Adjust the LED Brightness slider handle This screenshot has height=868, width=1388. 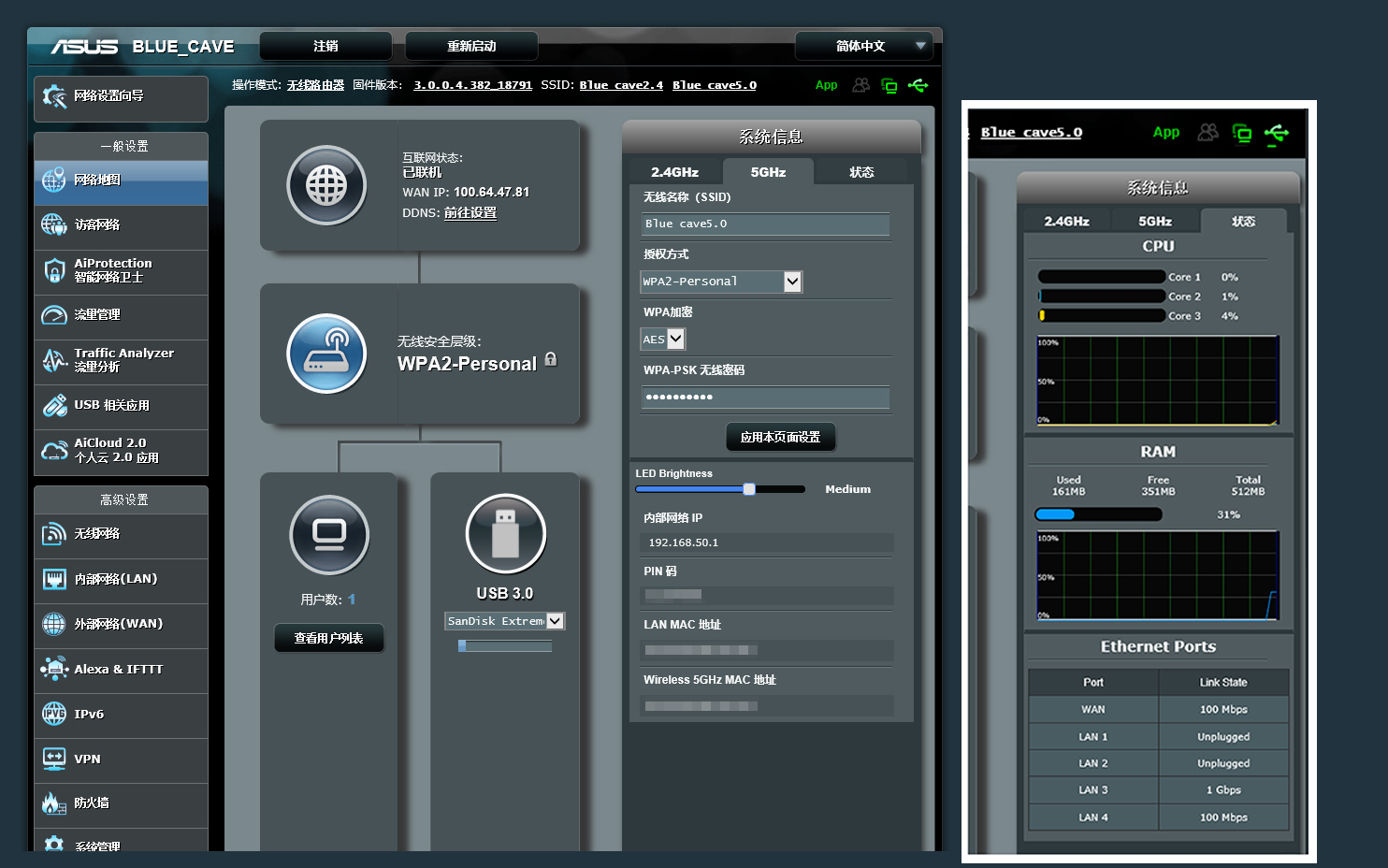[749, 489]
